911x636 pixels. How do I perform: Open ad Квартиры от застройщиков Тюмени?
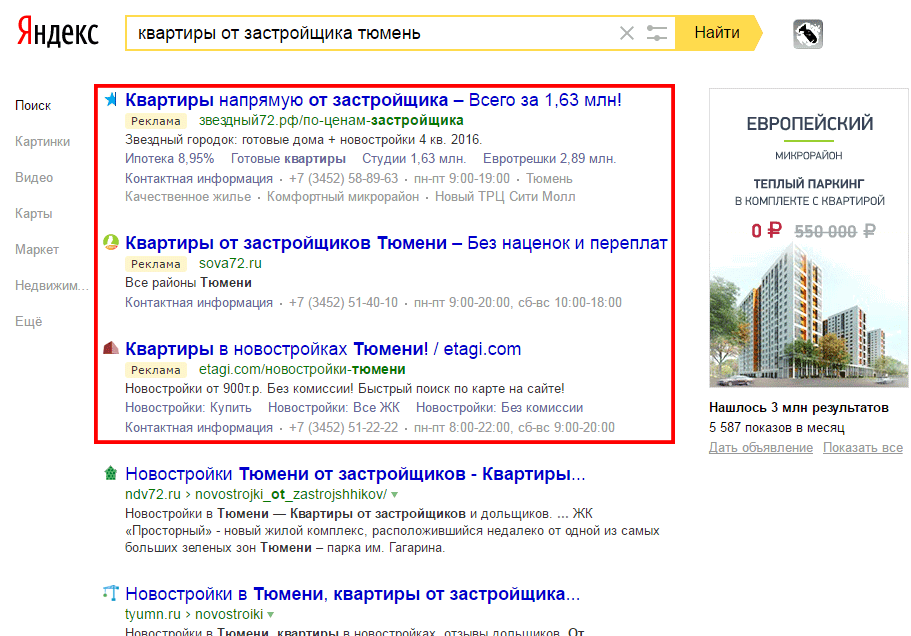coord(396,243)
